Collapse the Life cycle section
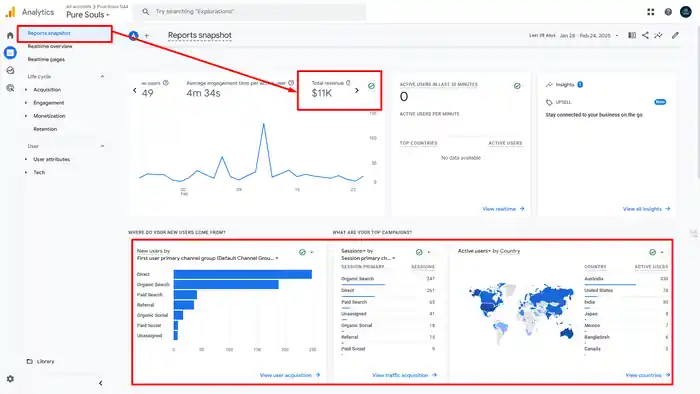The image size is (700, 394). point(102,76)
